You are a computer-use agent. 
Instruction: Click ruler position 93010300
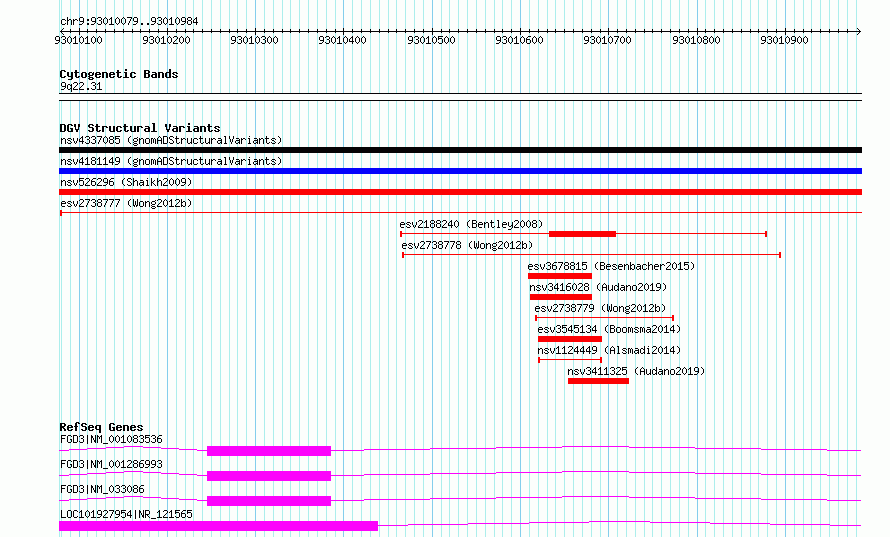(x=254, y=40)
